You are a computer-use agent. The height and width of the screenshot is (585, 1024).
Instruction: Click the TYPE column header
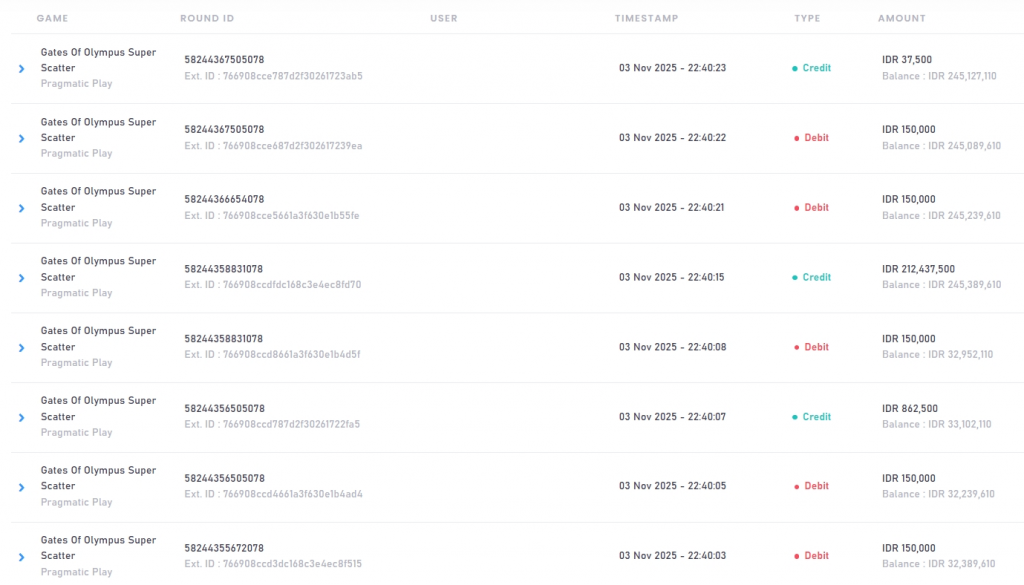pyautogui.click(x=807, y=18)
